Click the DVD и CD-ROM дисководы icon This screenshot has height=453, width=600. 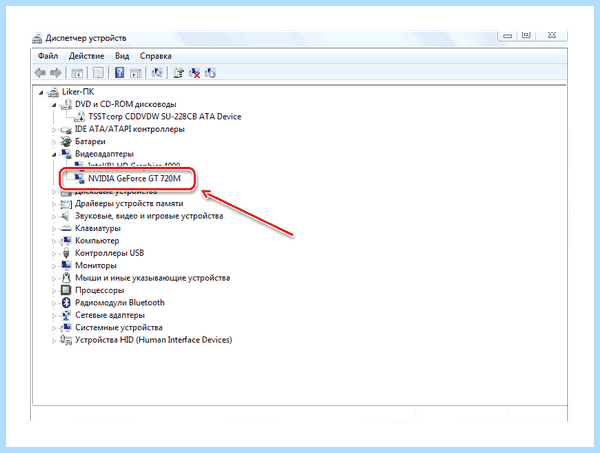point(66,104)
